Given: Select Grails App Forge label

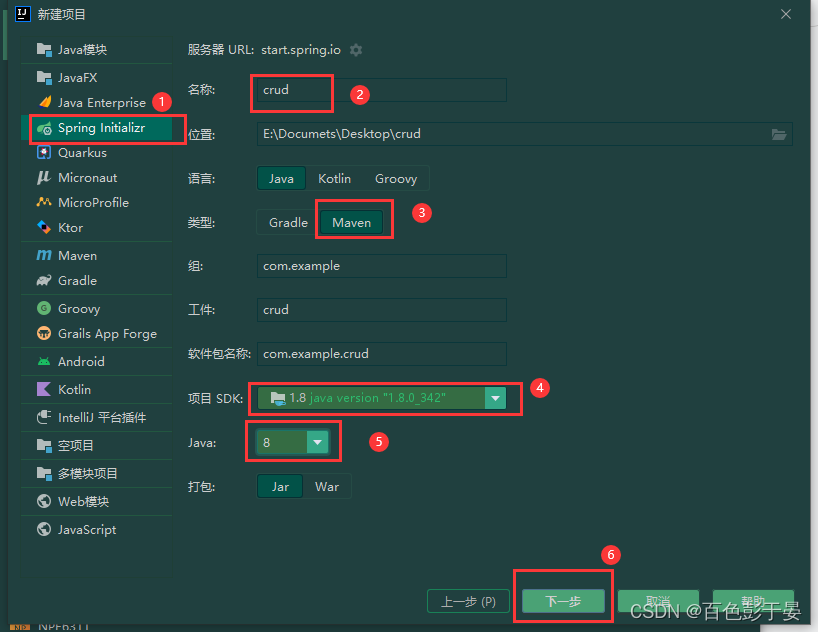Looking at the screenshot, I should coord(107,334).
